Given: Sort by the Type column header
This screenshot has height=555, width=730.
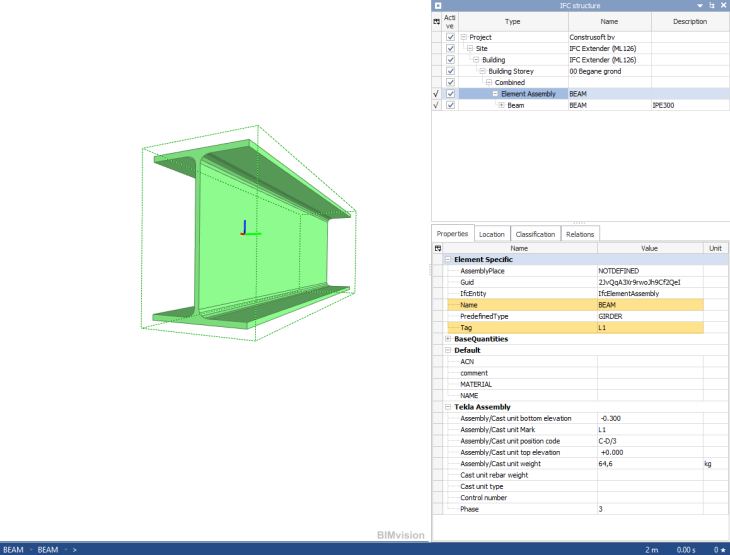Looking at the screenshot, I should pyautogui.click(x=513, y=21).
